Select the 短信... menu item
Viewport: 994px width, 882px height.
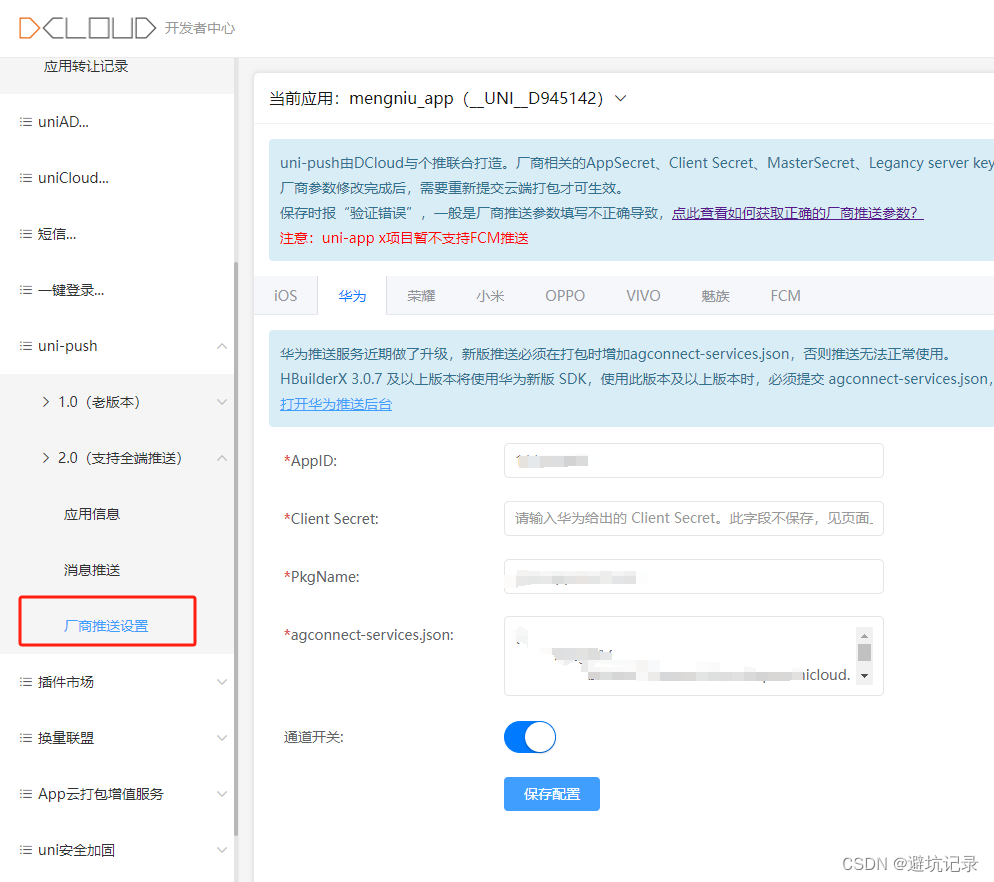point(117,234)
